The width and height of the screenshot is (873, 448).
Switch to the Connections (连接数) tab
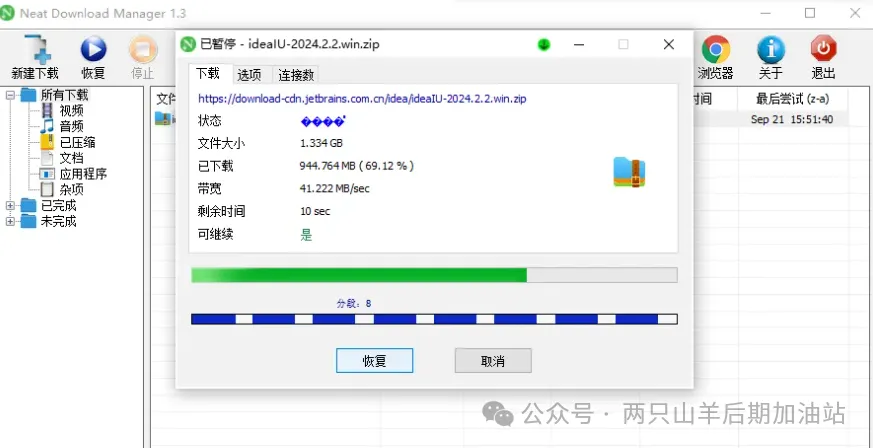click(296, 75)
